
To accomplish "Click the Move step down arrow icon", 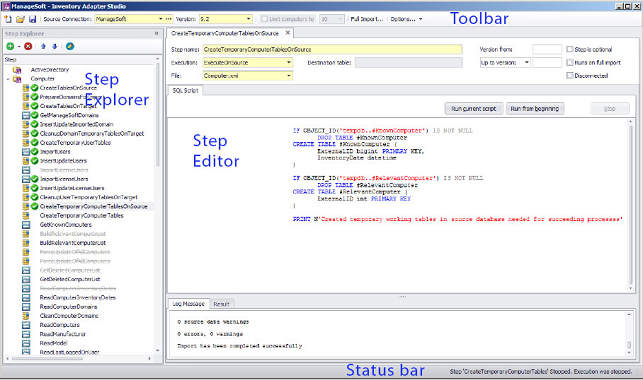I will tap(55, 46).
